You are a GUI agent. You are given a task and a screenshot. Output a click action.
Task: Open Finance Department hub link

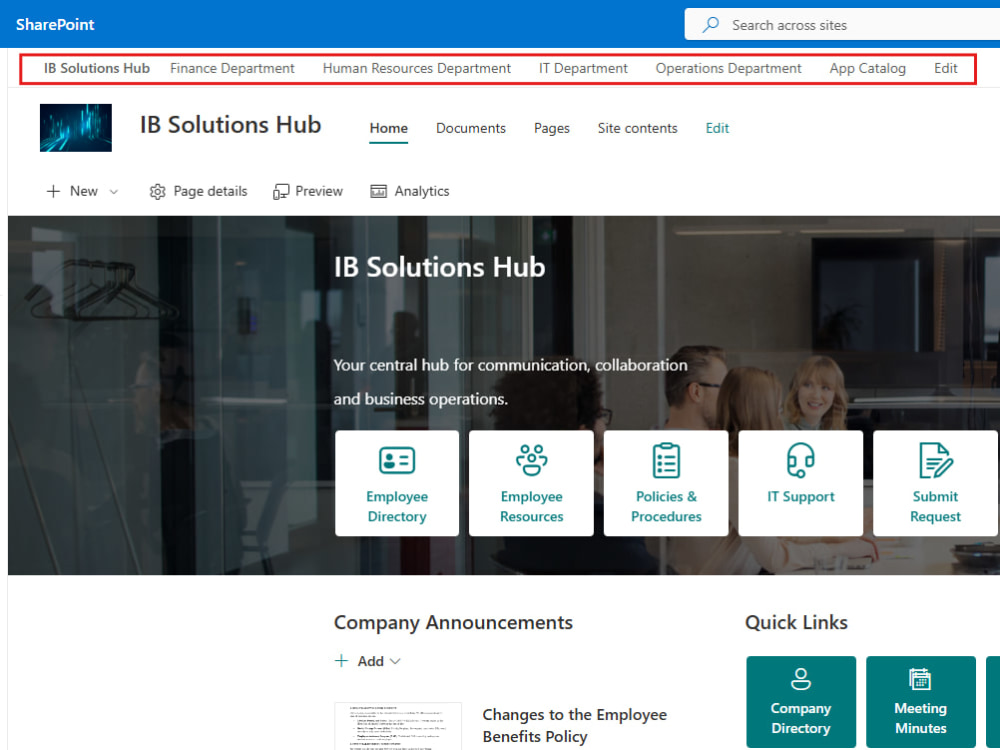(232, 68)
